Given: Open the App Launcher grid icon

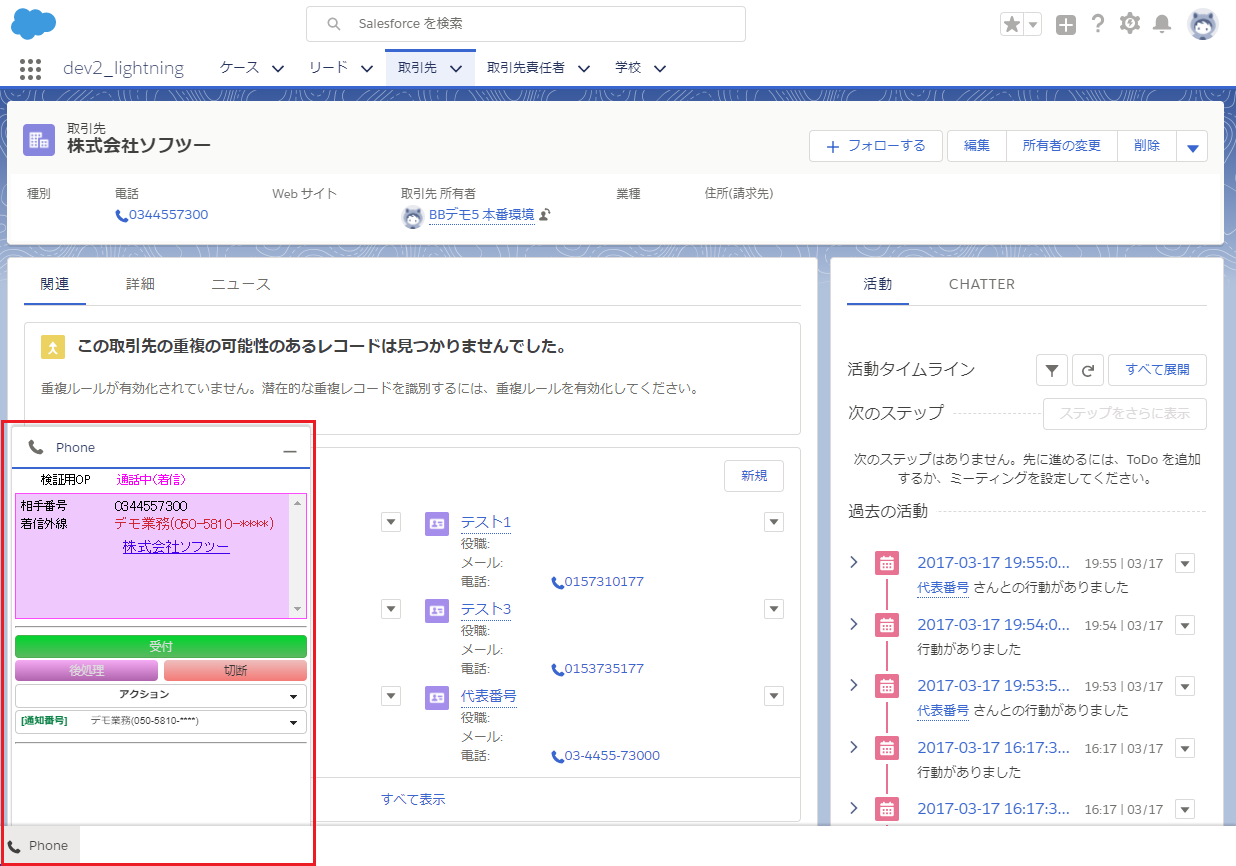Looking at the screenshot, I should coord(30,69).
